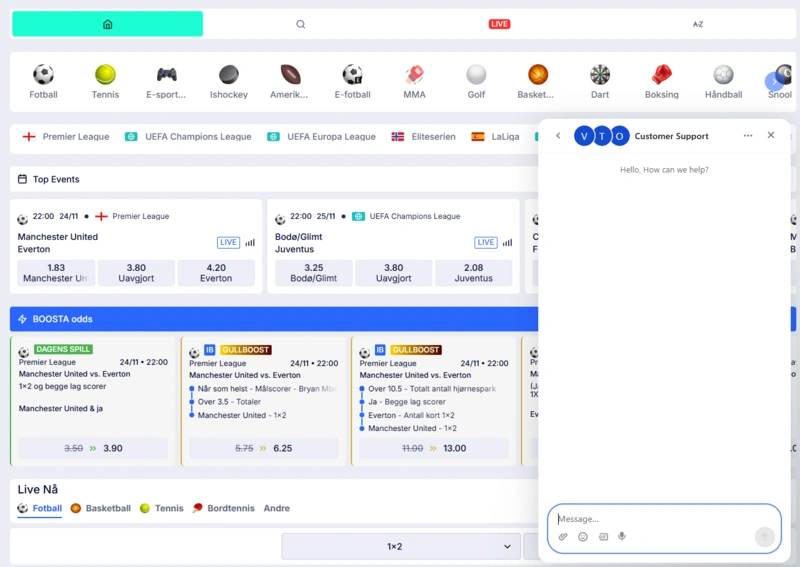Select the Bordtennis live tab
The height and width of the screenshot is (567, 800).
[224, 508]
